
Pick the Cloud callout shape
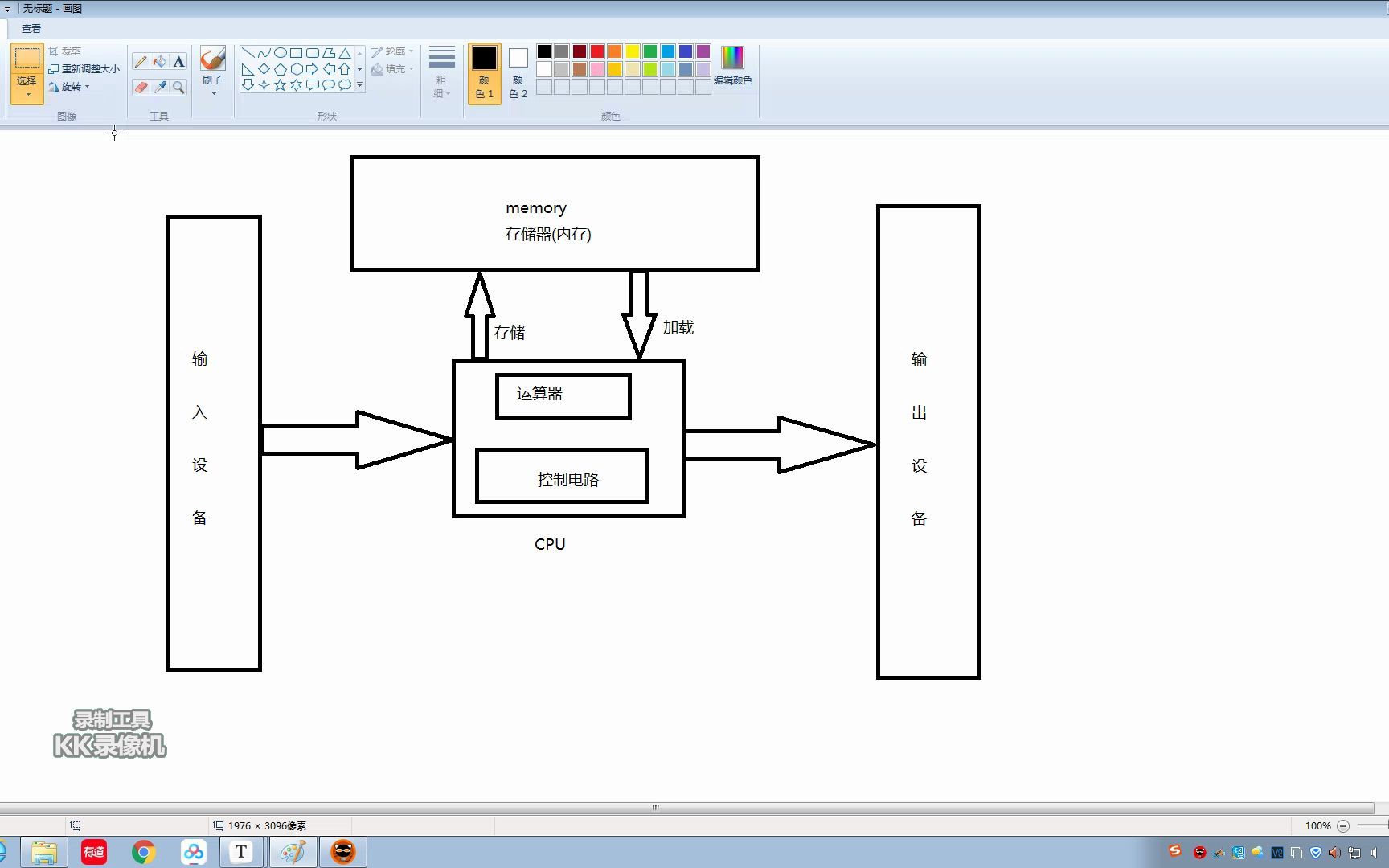click(344, 84)
